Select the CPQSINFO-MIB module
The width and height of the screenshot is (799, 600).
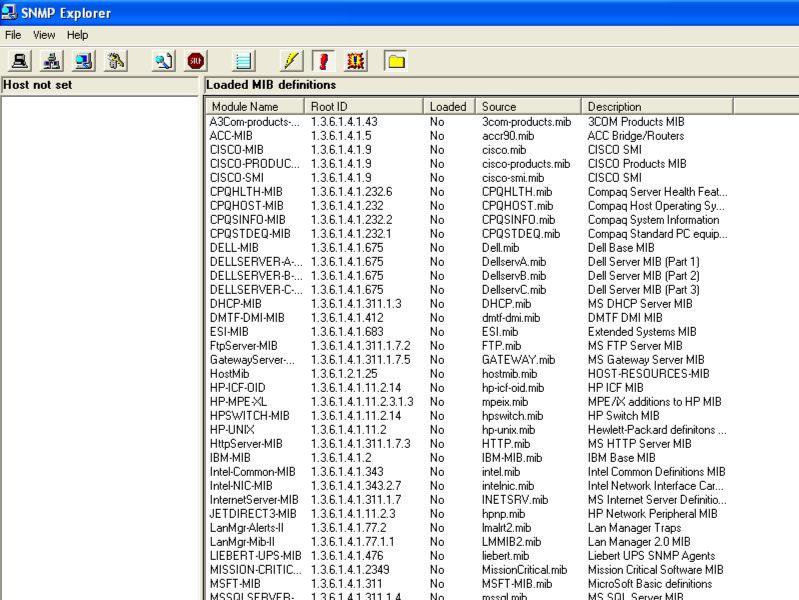pos(247,220)
